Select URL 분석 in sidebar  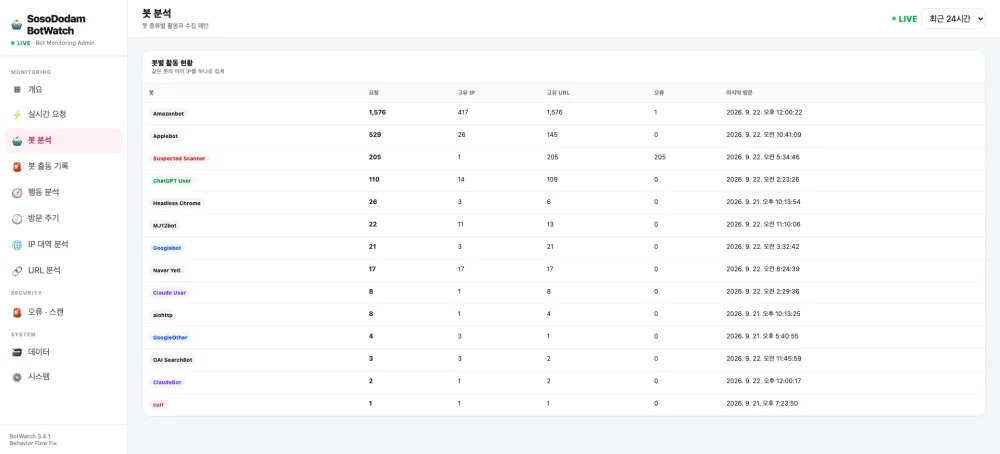63,271
